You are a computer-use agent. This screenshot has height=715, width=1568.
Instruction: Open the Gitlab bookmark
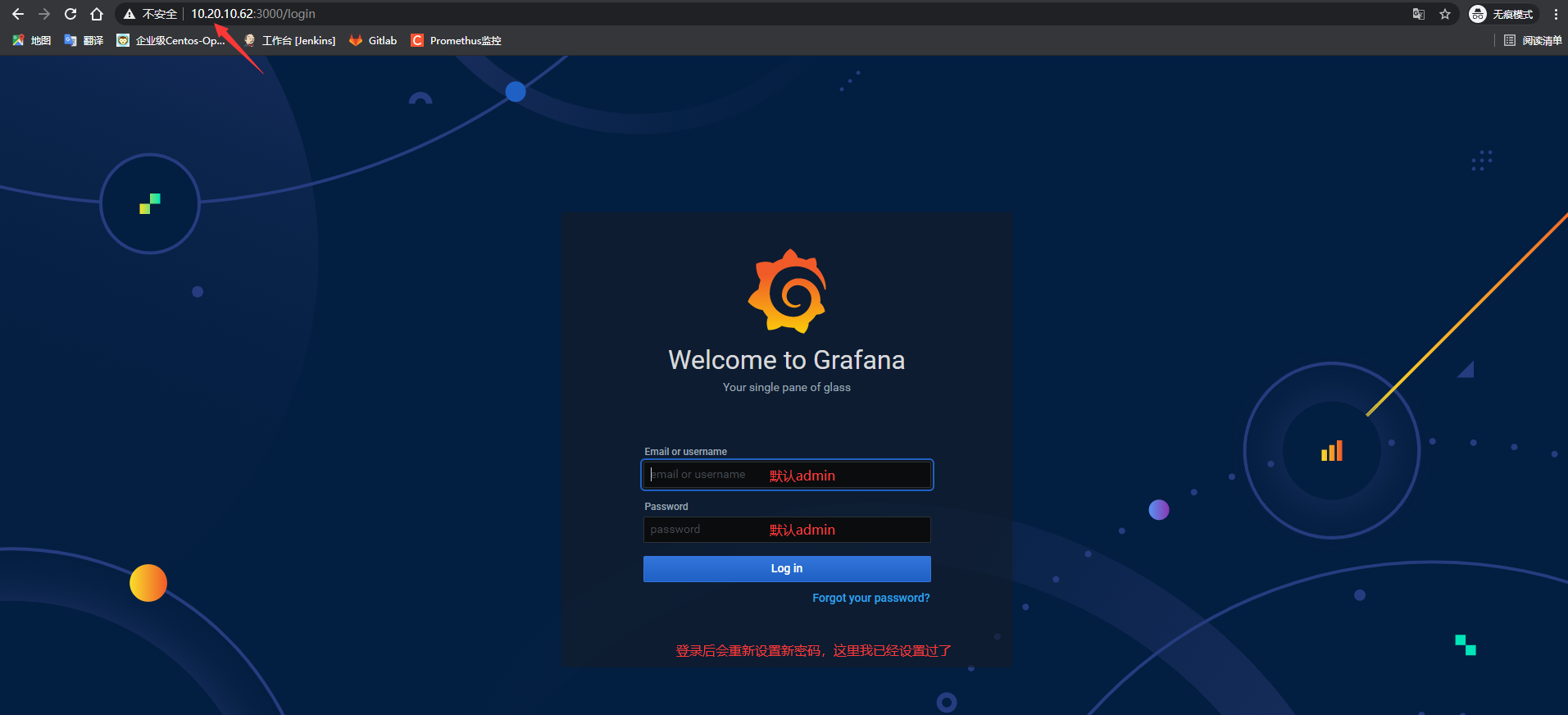pyautogui.click(x=373, y=40)
